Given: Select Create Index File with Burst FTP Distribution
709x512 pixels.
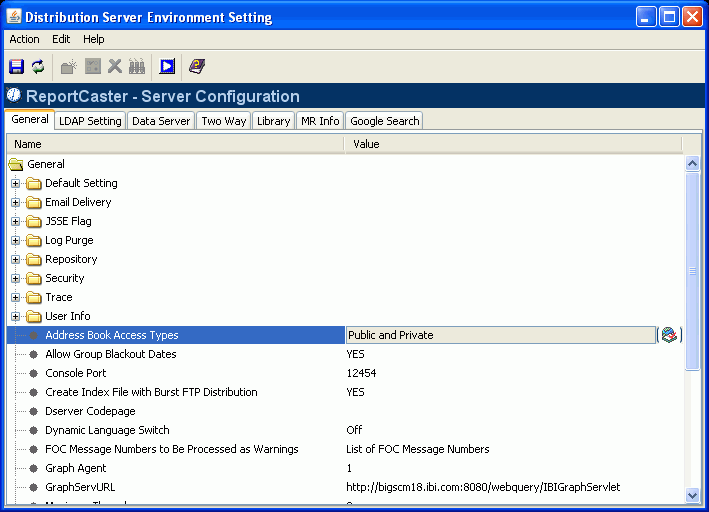Looking at the screenshot, I should tap(151, 392).
